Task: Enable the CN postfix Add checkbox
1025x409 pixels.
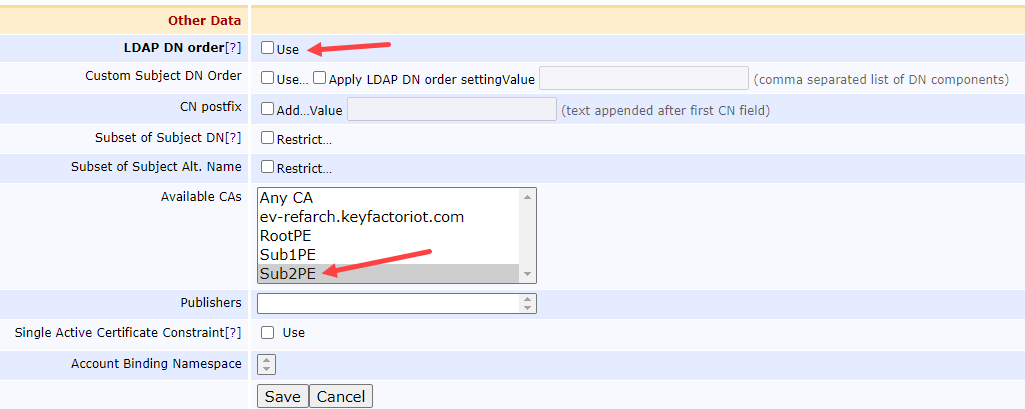Action: click(267, 109)
